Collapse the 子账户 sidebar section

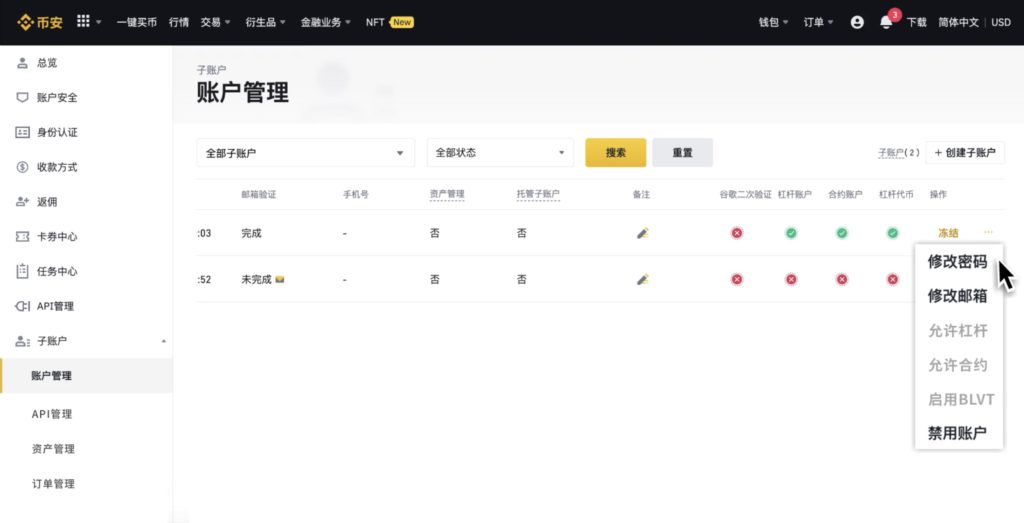point(164,341)
